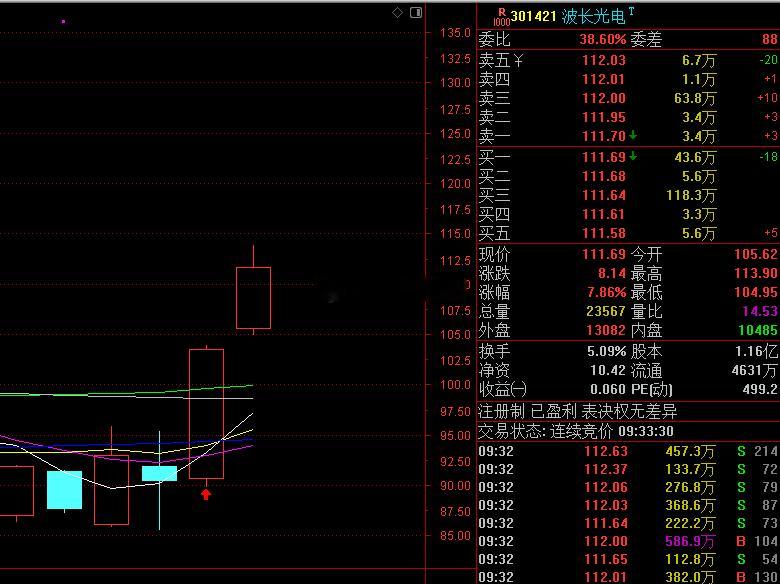Select the trade tick at price 111.65
This screenshot has height=584, width=780.
(628, 560)
